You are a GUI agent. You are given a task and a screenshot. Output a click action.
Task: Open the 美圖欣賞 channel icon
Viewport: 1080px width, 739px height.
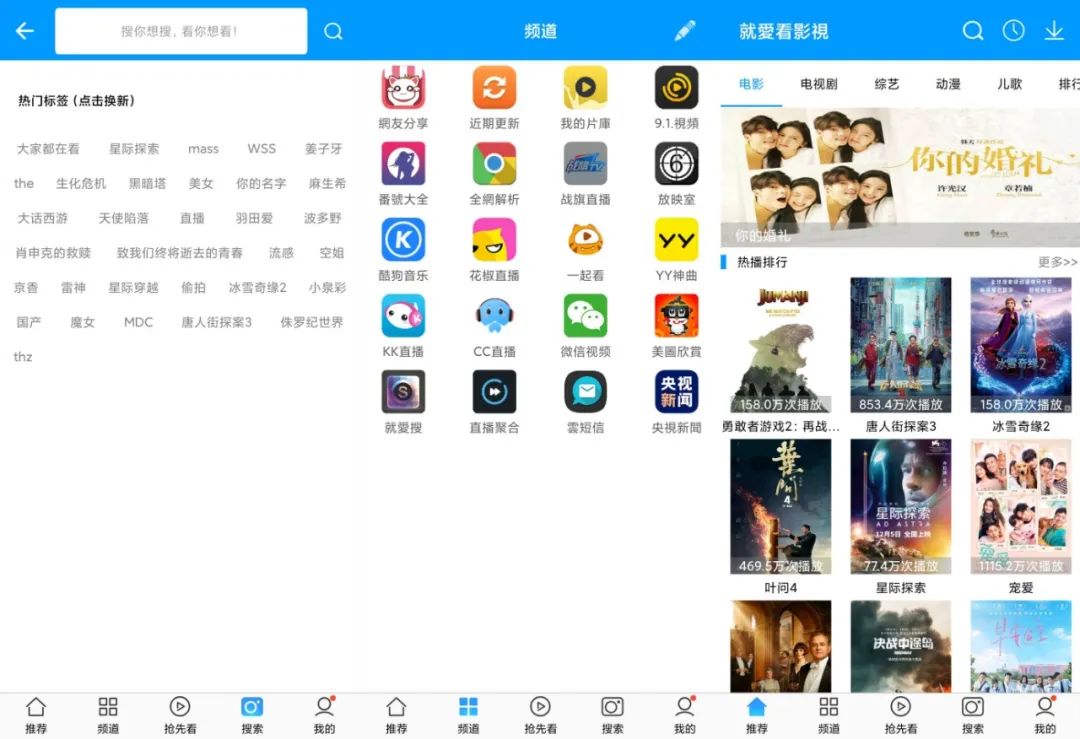[676, 315]
